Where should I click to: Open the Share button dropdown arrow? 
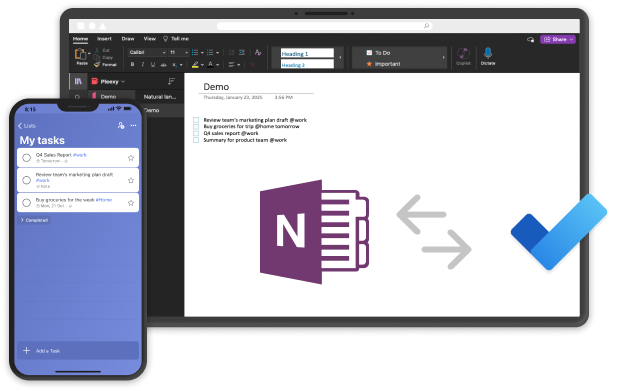(x=571, y=39)
